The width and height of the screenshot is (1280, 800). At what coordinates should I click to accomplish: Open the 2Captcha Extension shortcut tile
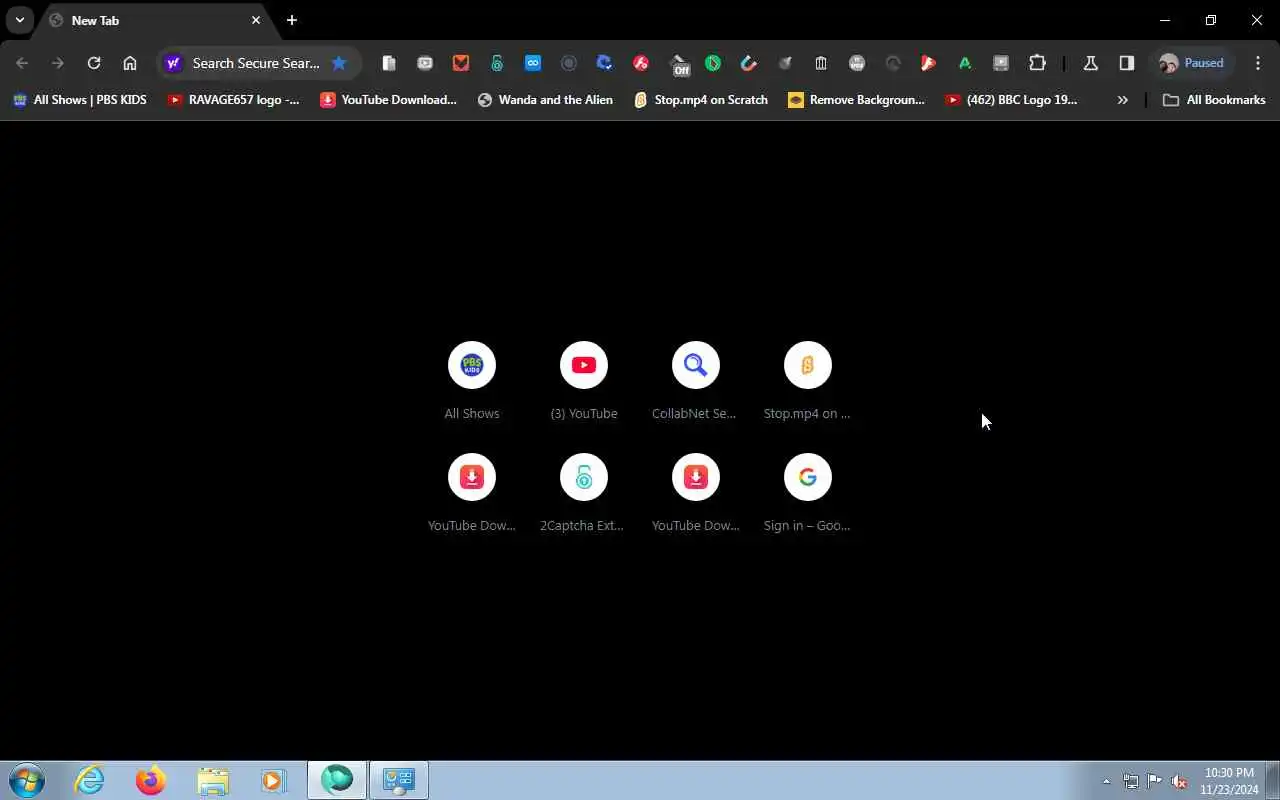point(584,494)
